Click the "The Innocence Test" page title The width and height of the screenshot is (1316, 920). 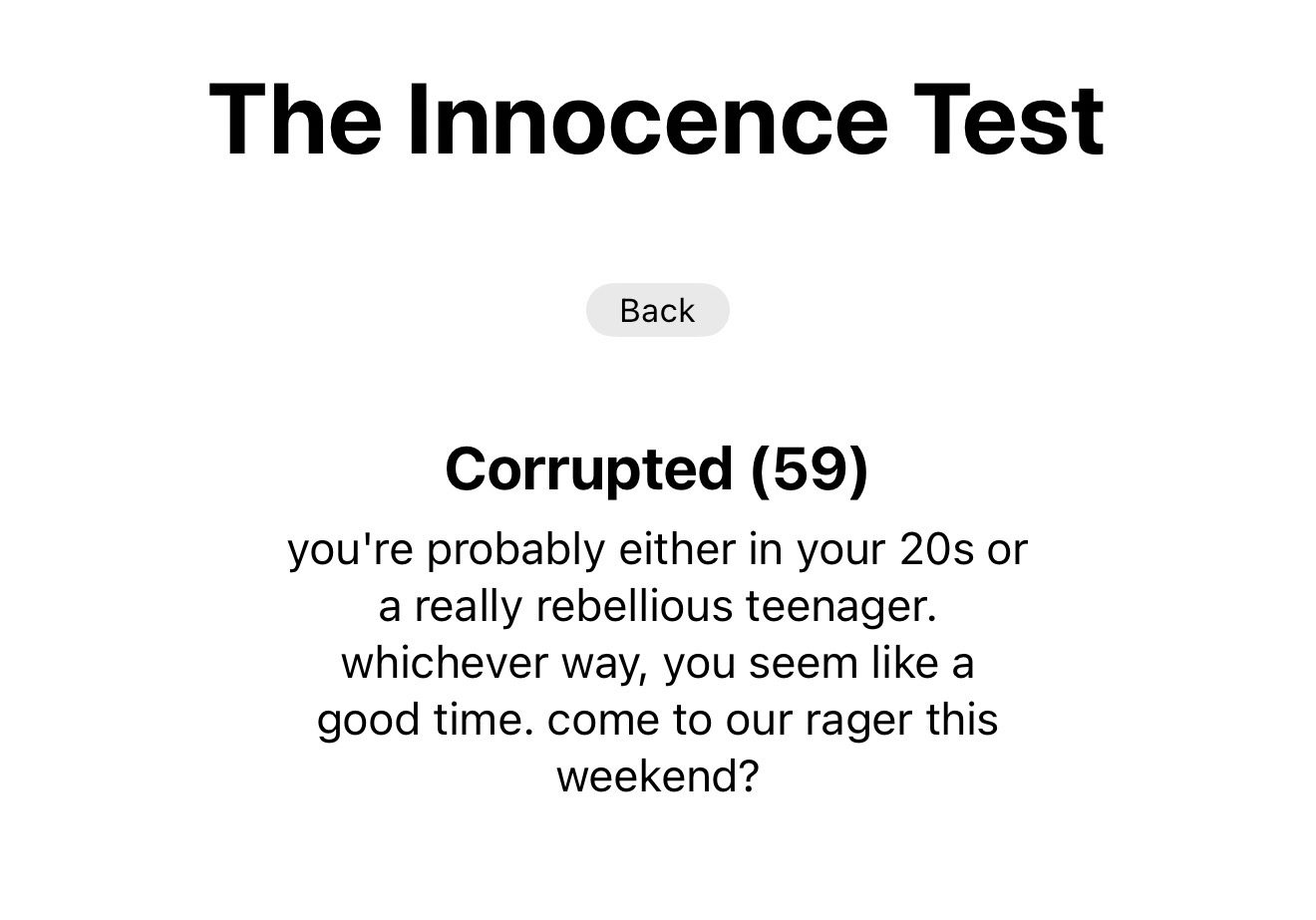click(657, 120)
